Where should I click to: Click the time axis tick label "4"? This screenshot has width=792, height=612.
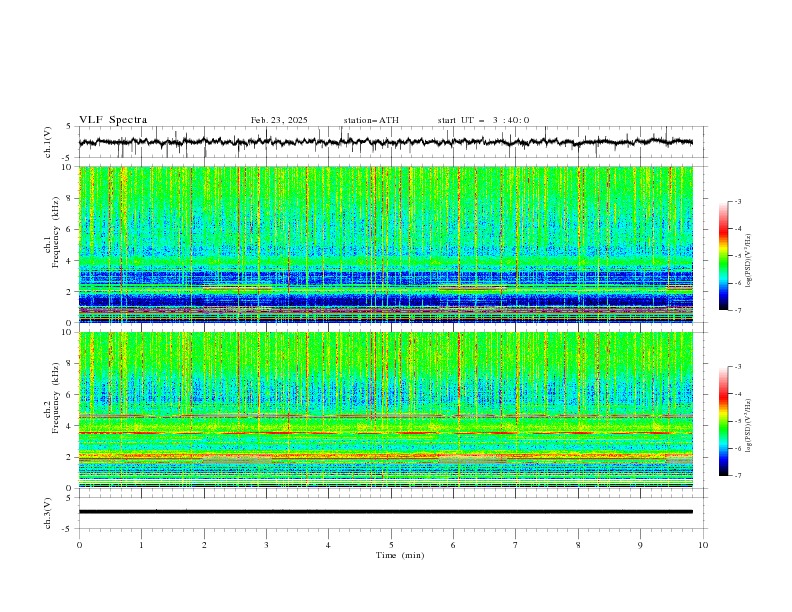tap(328, 545)
